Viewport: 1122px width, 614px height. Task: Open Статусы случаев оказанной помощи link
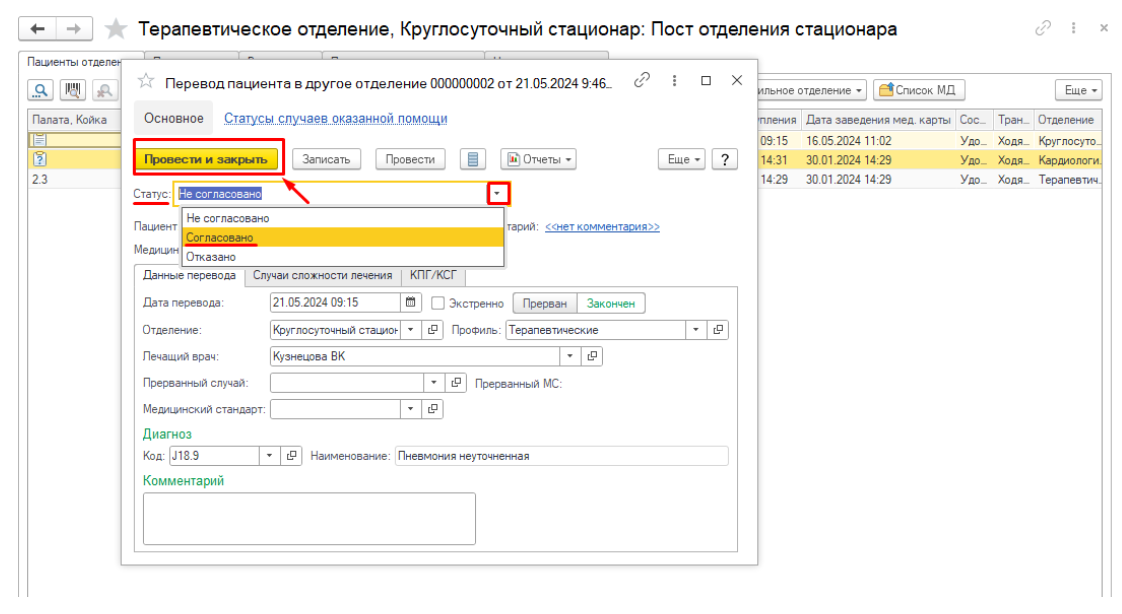(x=335, y=118)
